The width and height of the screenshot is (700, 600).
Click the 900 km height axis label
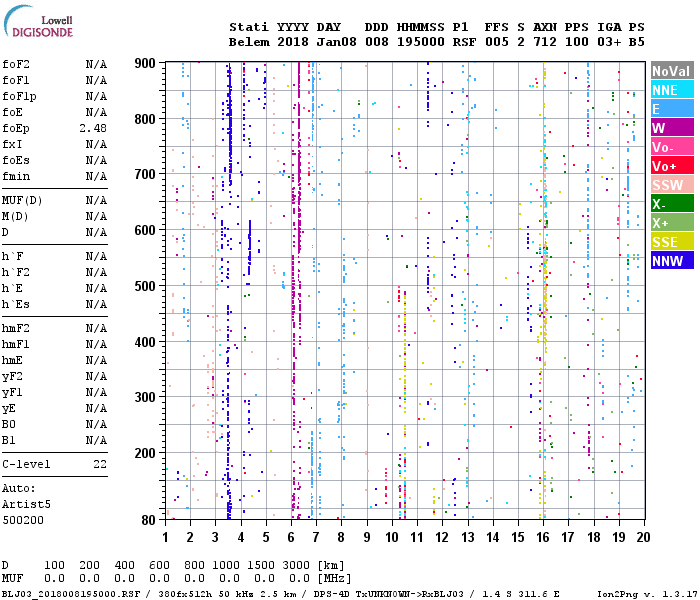pyautogui.click(x=145, y=63)
